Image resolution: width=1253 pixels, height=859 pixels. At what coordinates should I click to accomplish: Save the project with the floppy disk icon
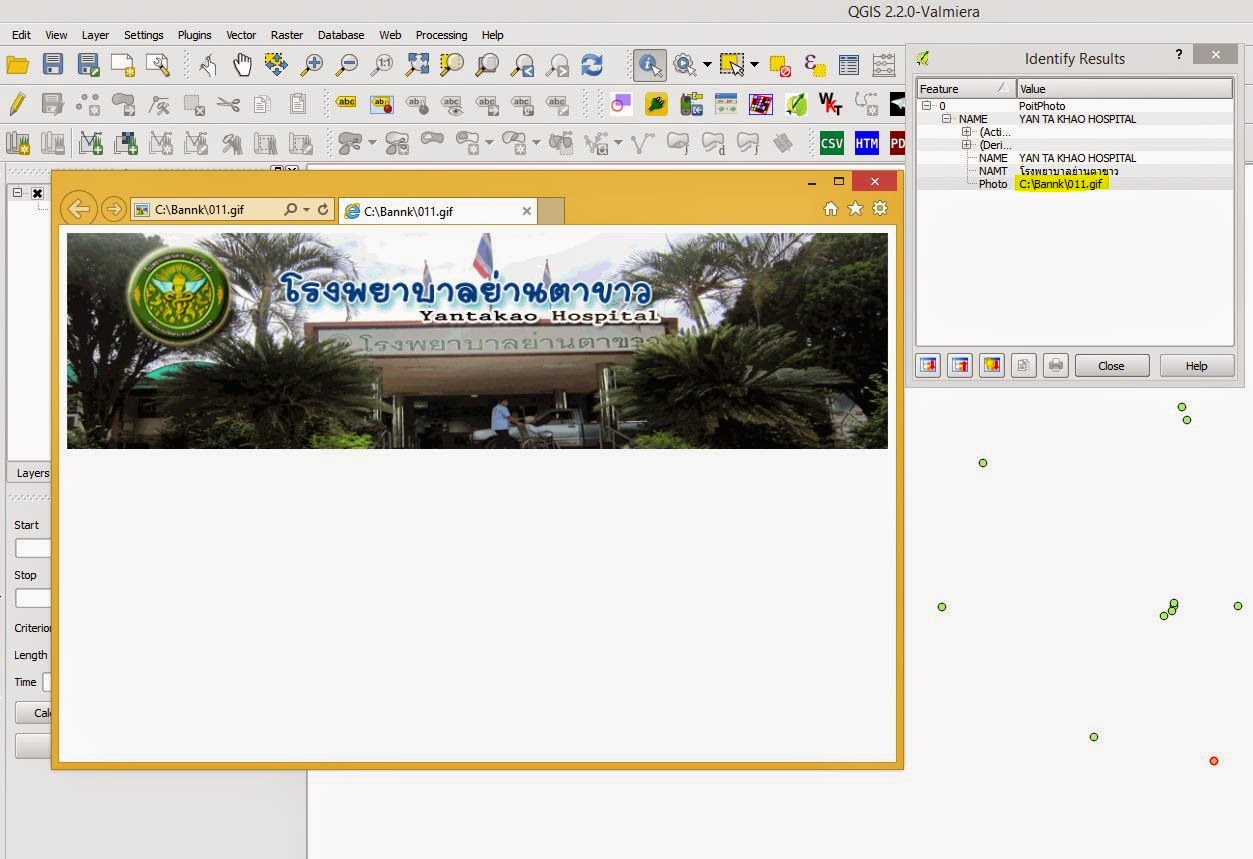tap(53, 66)
